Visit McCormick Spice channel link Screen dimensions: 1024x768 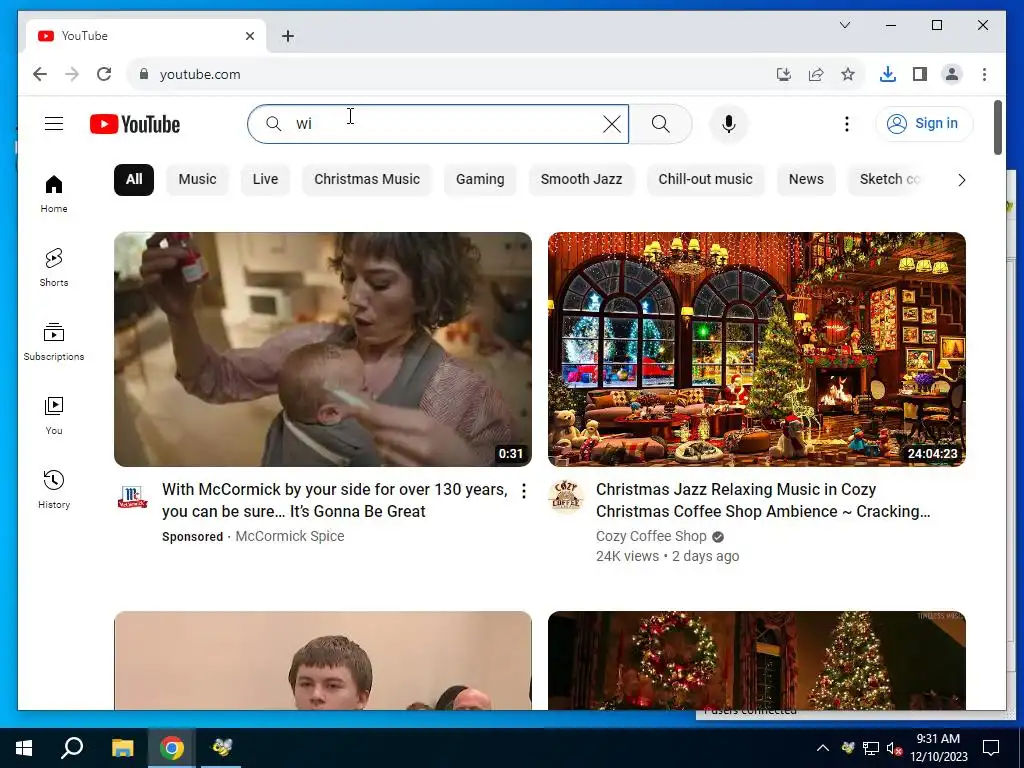289,536
